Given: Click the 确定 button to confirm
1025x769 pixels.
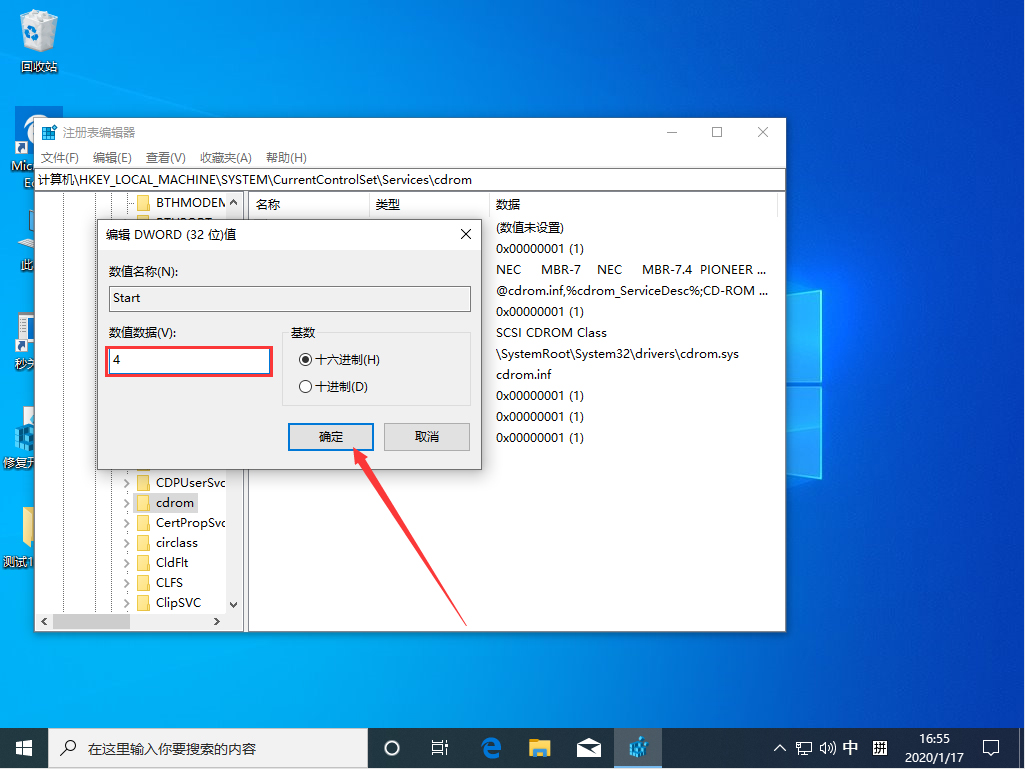Looking at the screenshot, I should coord(330,437).
